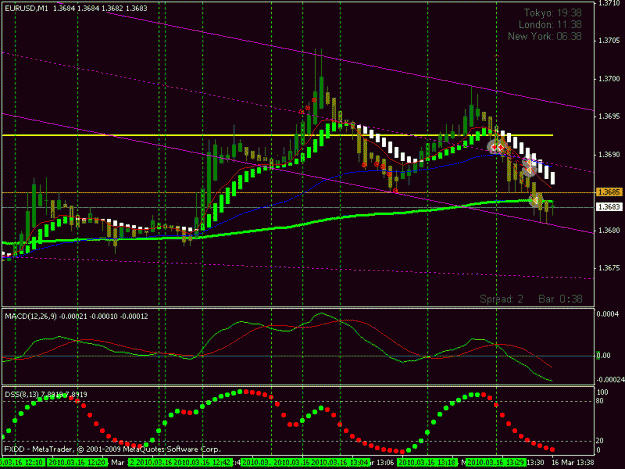Screen dimensions: 625x469
Task: Click the 1.3695 price axis label
Action: [x=609, y=117]
